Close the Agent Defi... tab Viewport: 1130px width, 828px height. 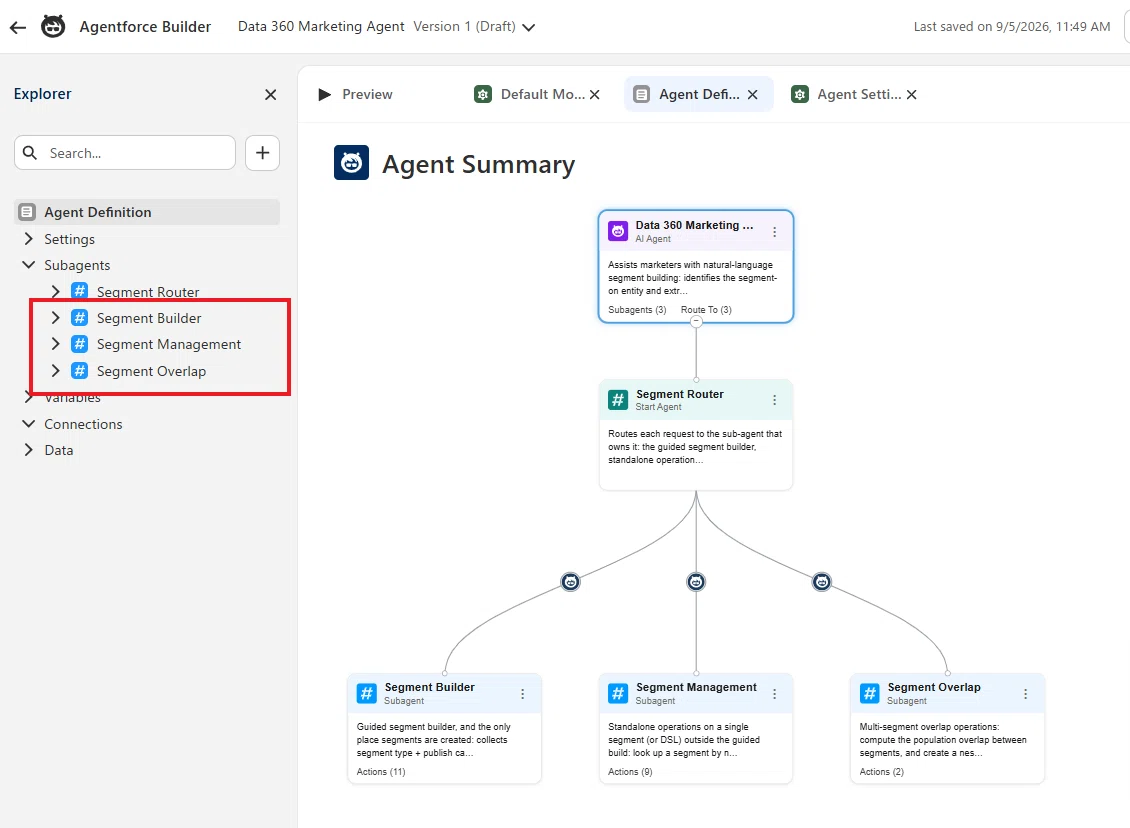(x=752, y=94)
